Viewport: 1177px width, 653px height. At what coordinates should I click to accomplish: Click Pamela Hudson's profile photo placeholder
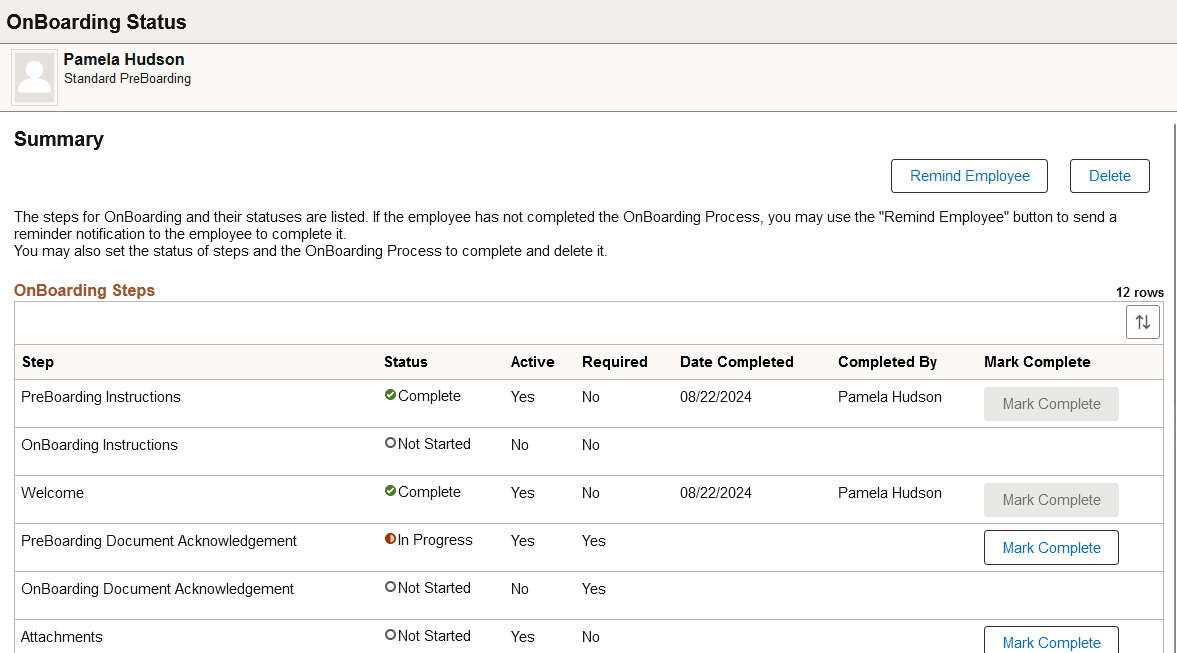coord(35,78)
